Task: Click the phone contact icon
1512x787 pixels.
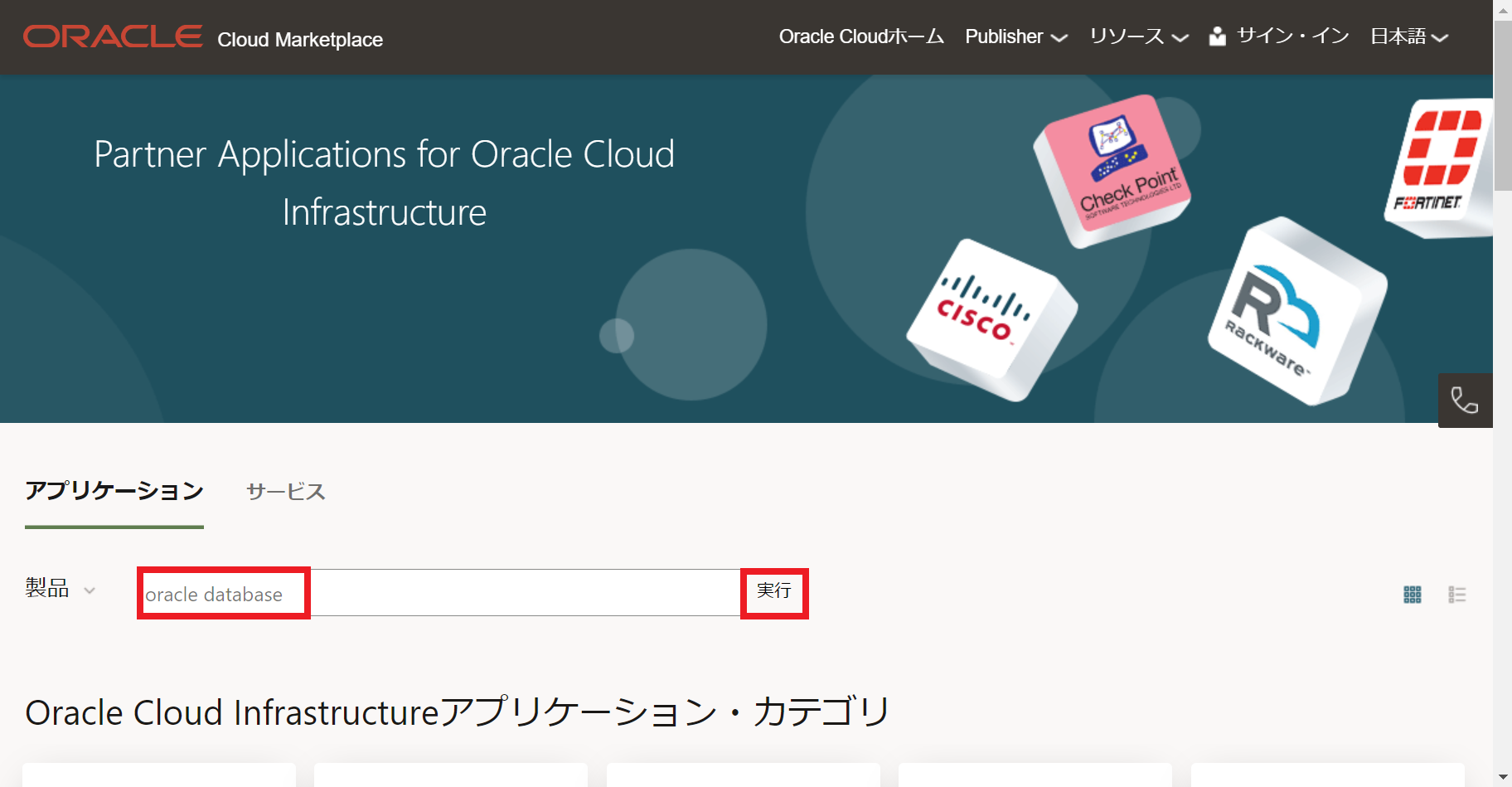Action: tap(1466, 401)
